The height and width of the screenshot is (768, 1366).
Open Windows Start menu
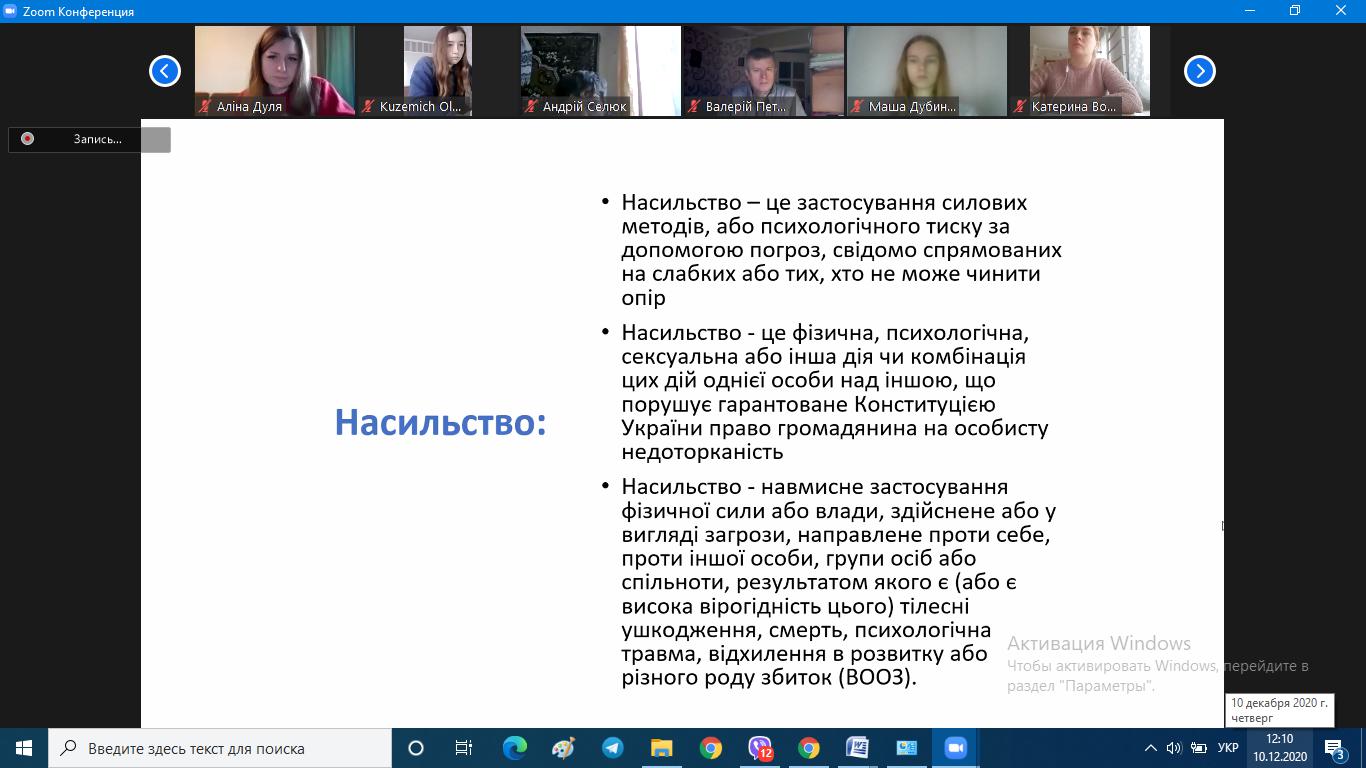pos(24,748)
